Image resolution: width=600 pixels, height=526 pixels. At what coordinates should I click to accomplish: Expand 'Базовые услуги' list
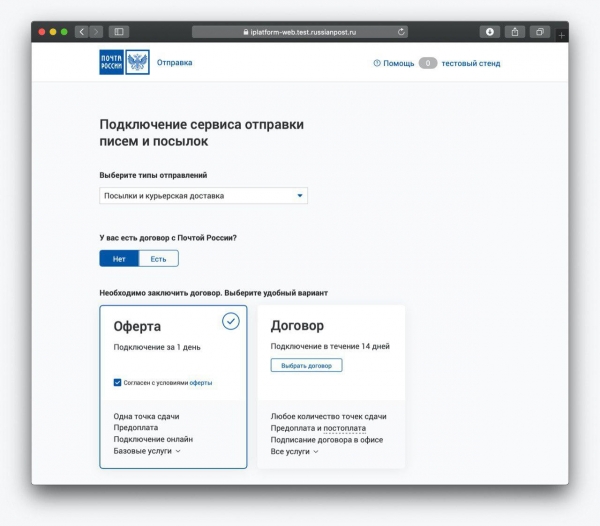147,451
